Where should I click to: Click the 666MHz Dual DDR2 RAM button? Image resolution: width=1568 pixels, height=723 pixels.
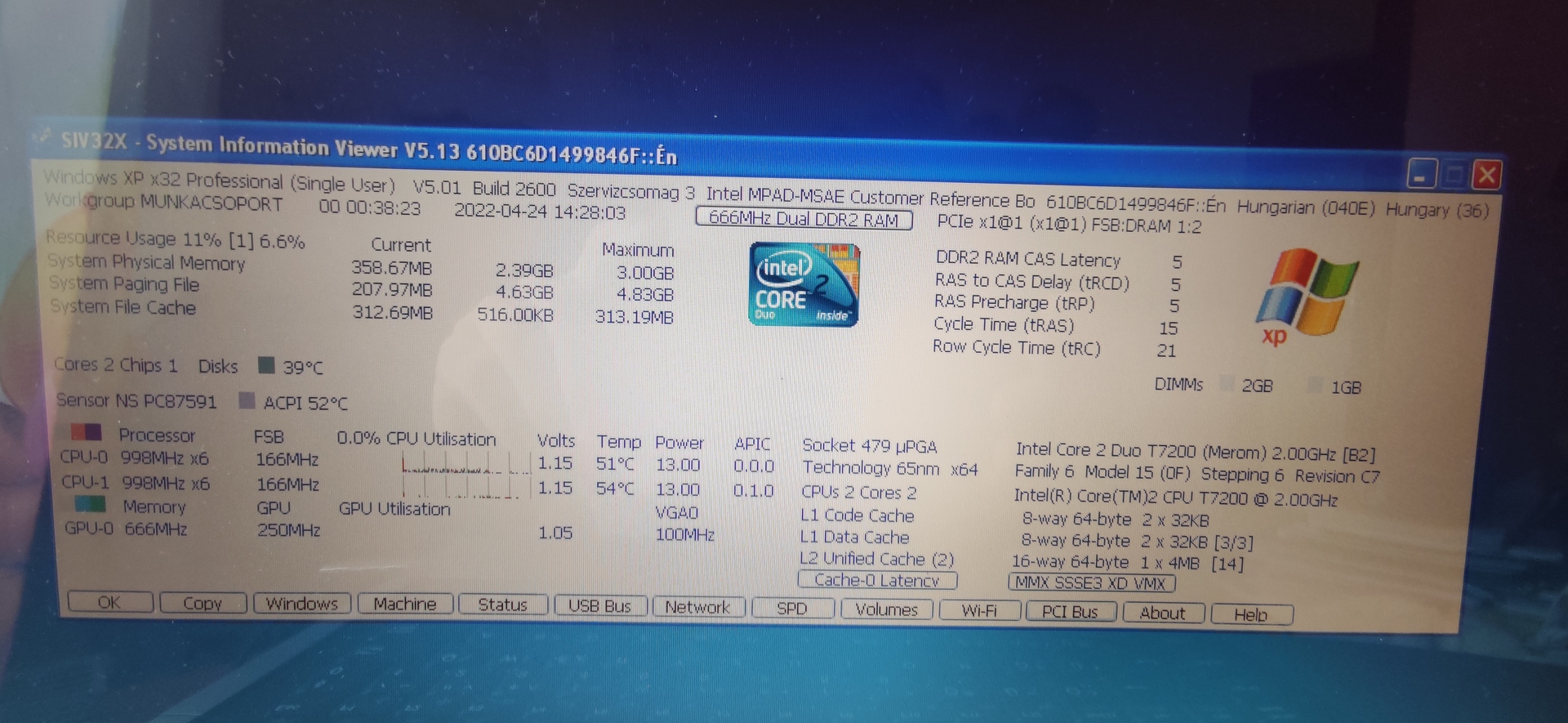tap(804, 219)
